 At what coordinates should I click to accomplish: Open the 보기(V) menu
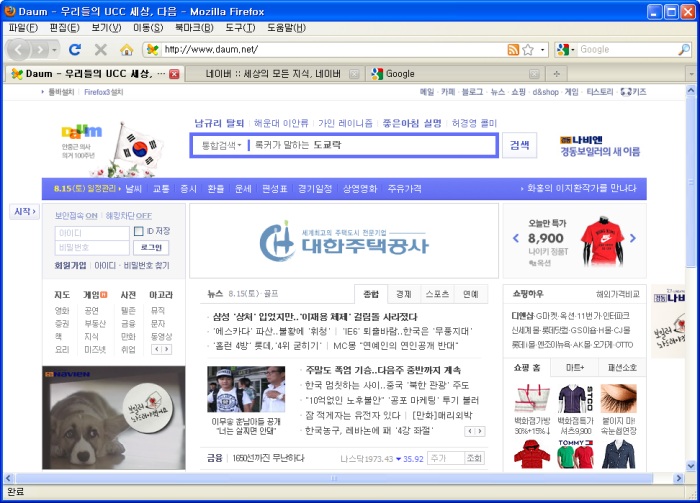(x=106, y=28)
